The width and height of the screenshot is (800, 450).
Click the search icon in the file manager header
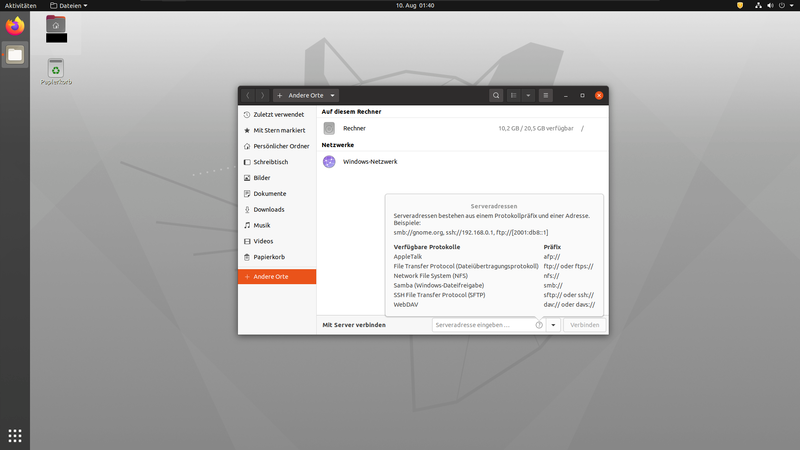click(x=496, y=95)
